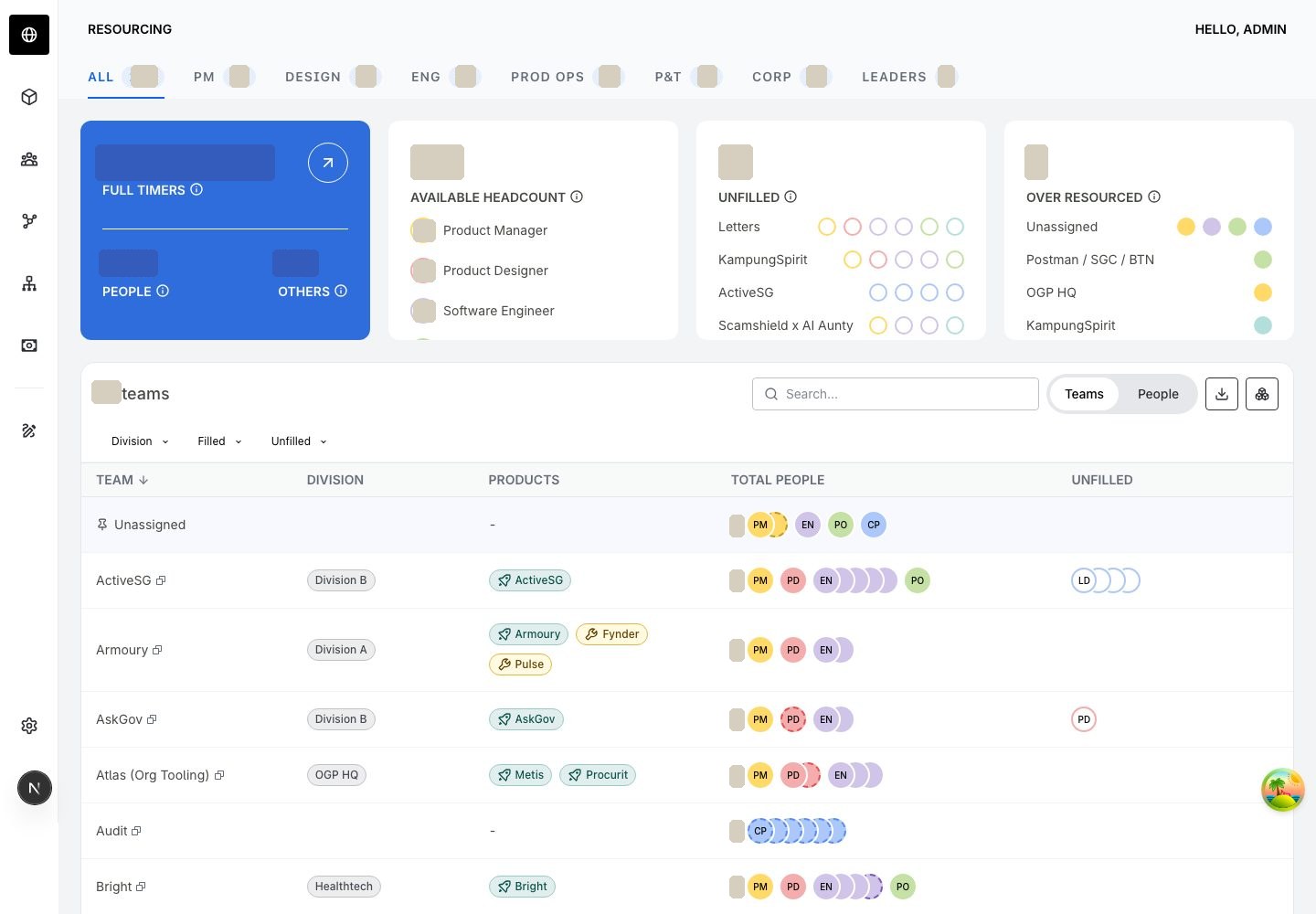Switch view to People
Viewport: 1316px width, 914px height.
click(x=1158, y=394)
